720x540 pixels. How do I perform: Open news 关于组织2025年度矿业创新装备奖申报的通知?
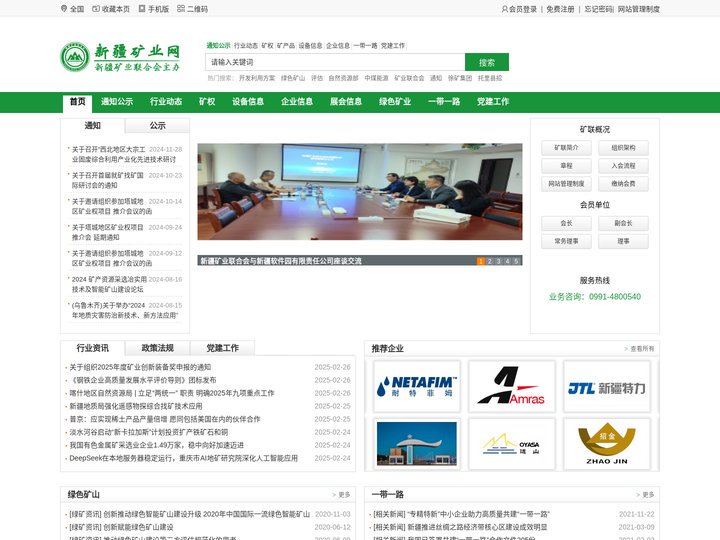point(140,367)
